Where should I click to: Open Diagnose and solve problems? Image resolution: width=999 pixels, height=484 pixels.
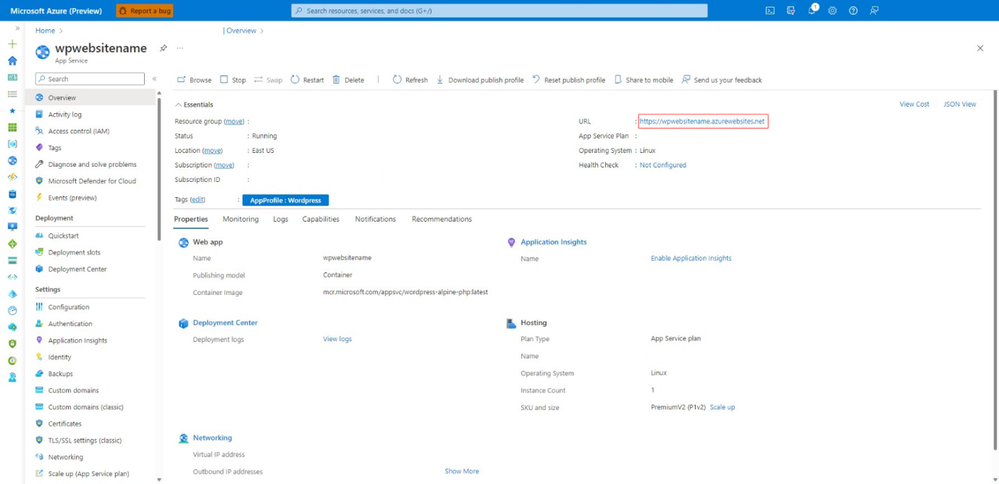coord(90,164)
